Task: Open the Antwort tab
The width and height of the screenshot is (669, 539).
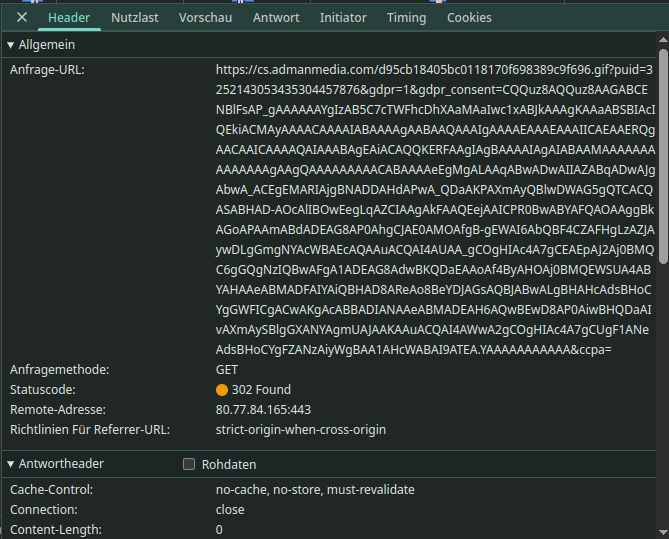Action: pyautogui.click(x=277, y=18)
